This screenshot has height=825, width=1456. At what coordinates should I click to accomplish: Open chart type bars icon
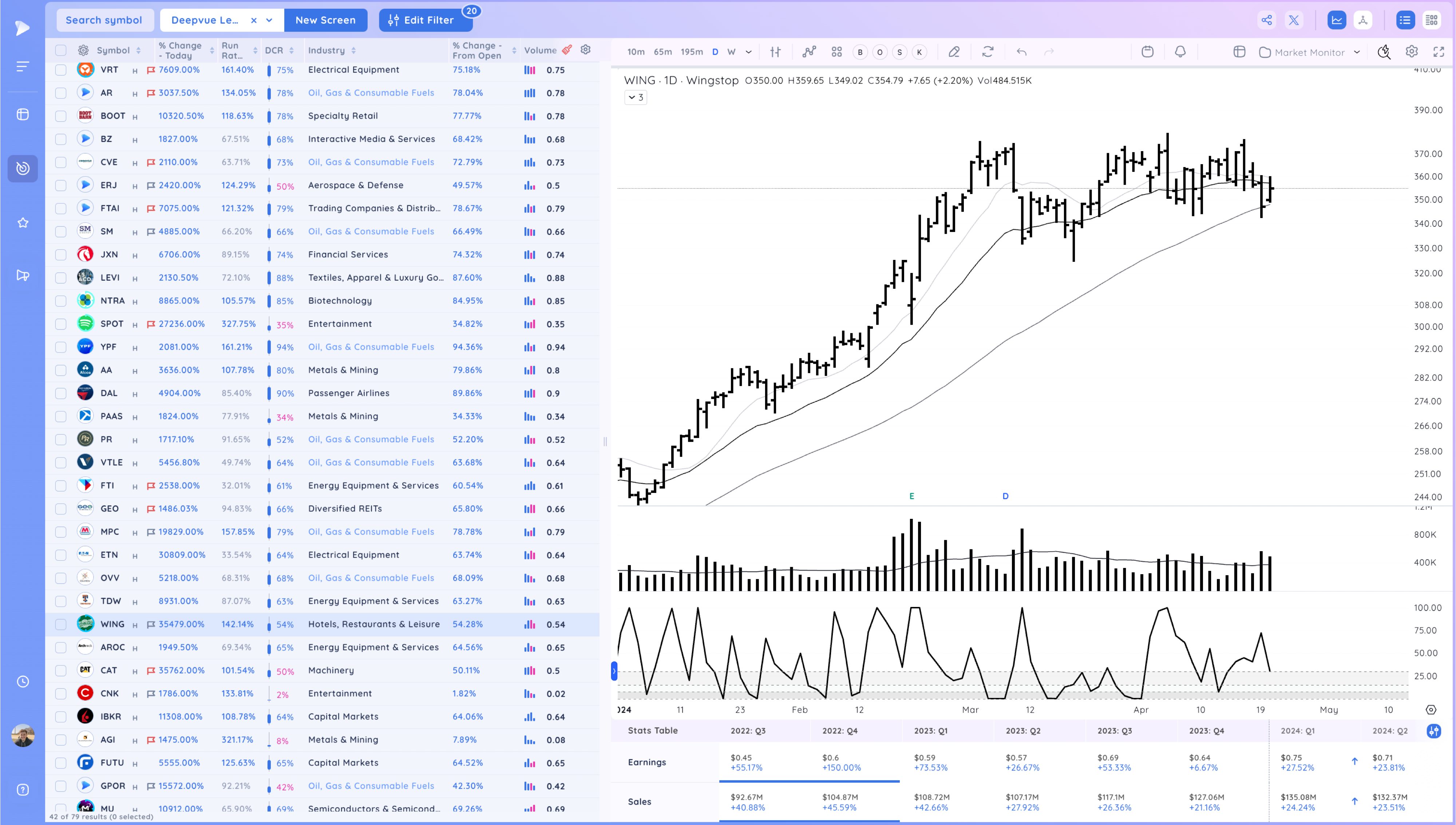775,52
